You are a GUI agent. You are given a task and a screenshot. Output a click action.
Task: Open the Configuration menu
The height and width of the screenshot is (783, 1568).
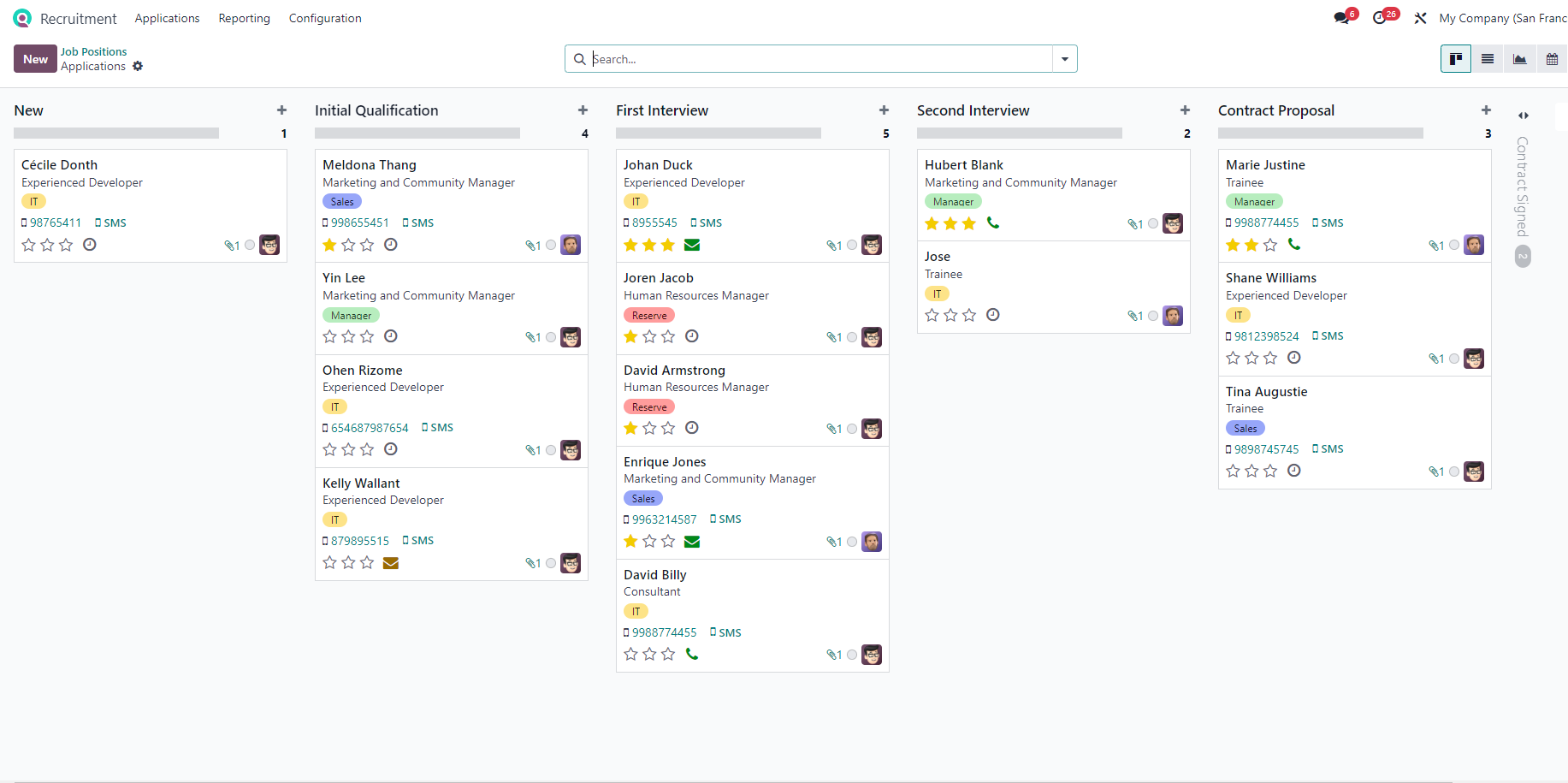coord(325,18)
